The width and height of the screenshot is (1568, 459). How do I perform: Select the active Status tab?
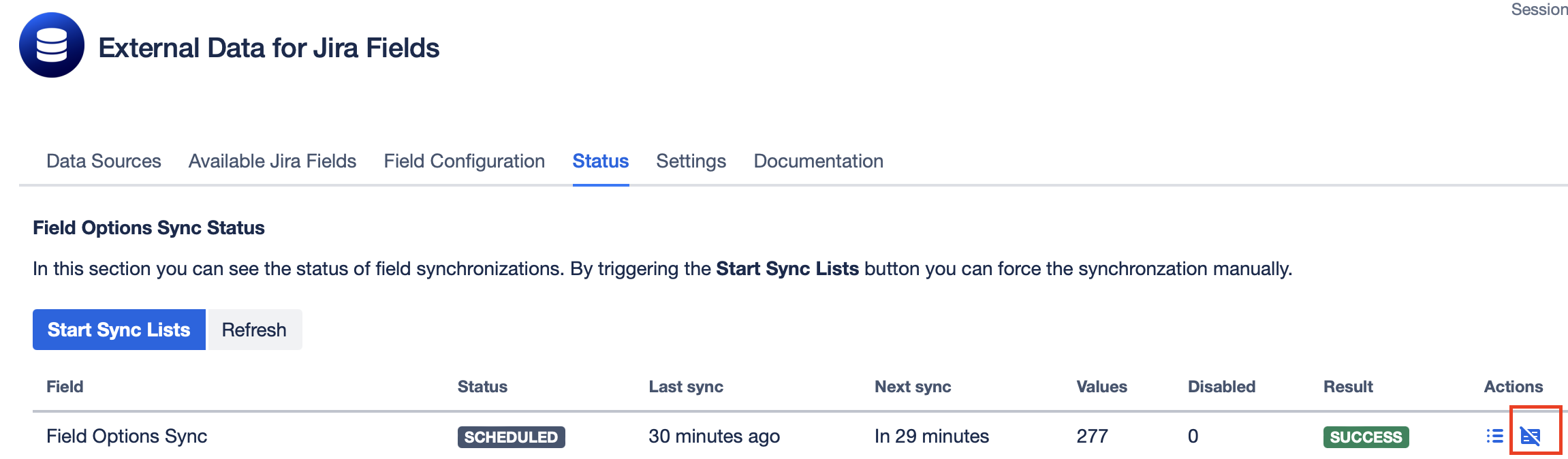[599, 161]
